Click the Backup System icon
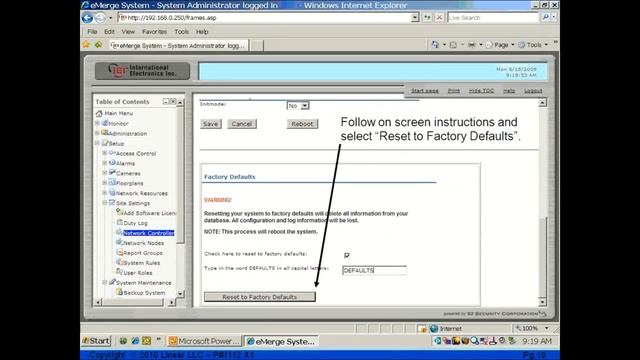Screen dimensions: 640x360 120,292
